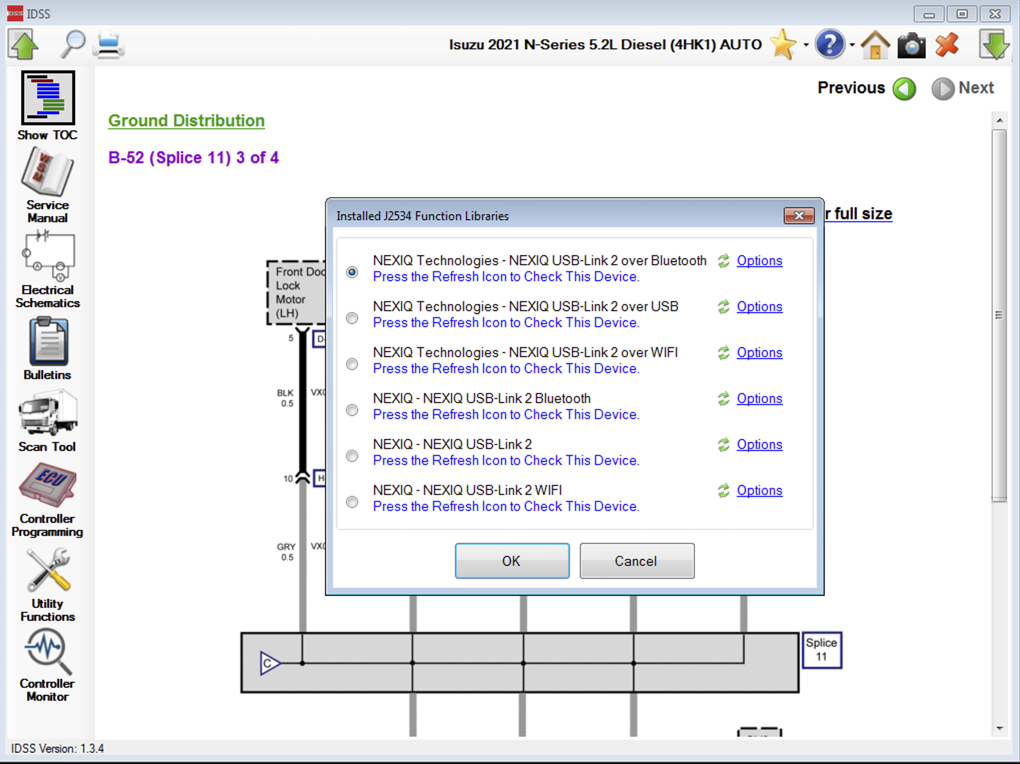
Task: Refresh NEXIQ Technologies USB-Link 2 over Bluetooth device
Action: tap(723, 261)
